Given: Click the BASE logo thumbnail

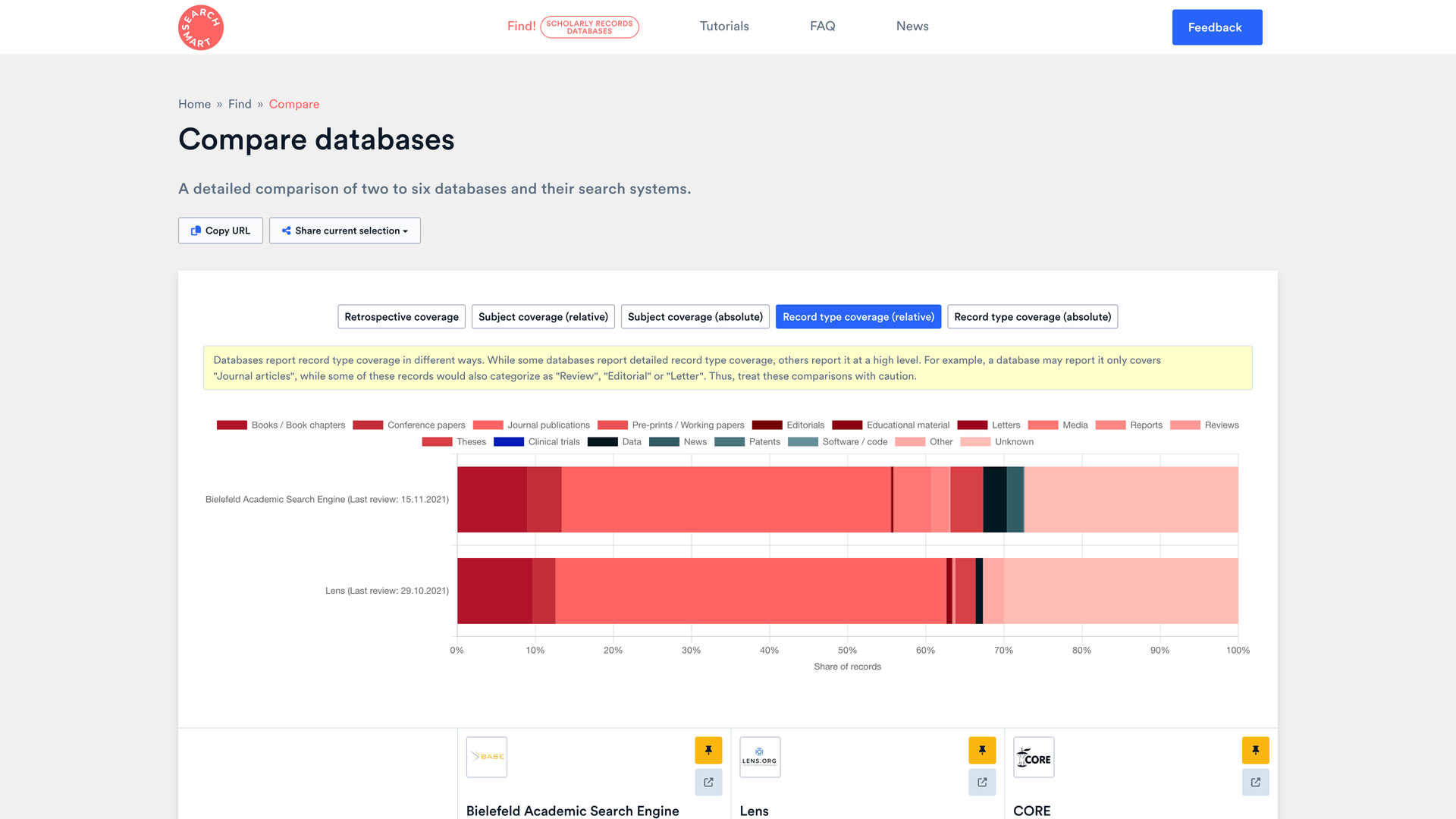Looking at the screenshot, I should click(487, 757).
